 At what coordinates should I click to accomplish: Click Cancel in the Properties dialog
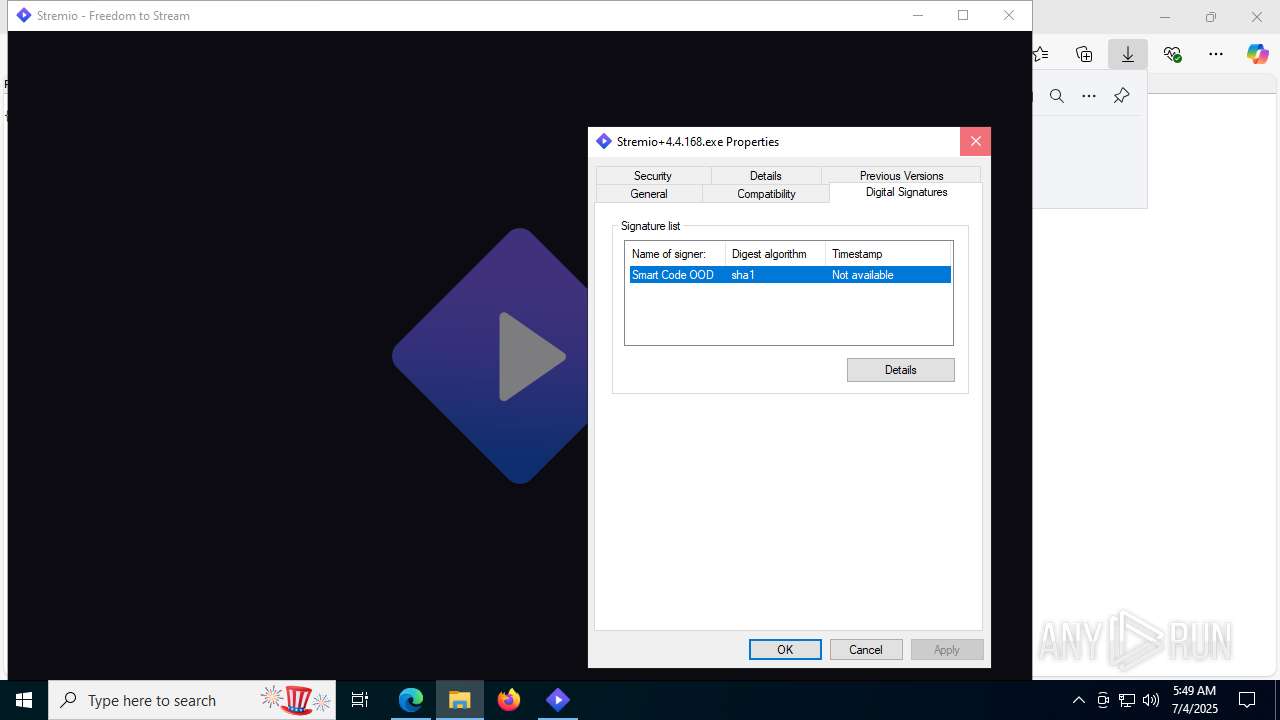(x=866, y=650)
